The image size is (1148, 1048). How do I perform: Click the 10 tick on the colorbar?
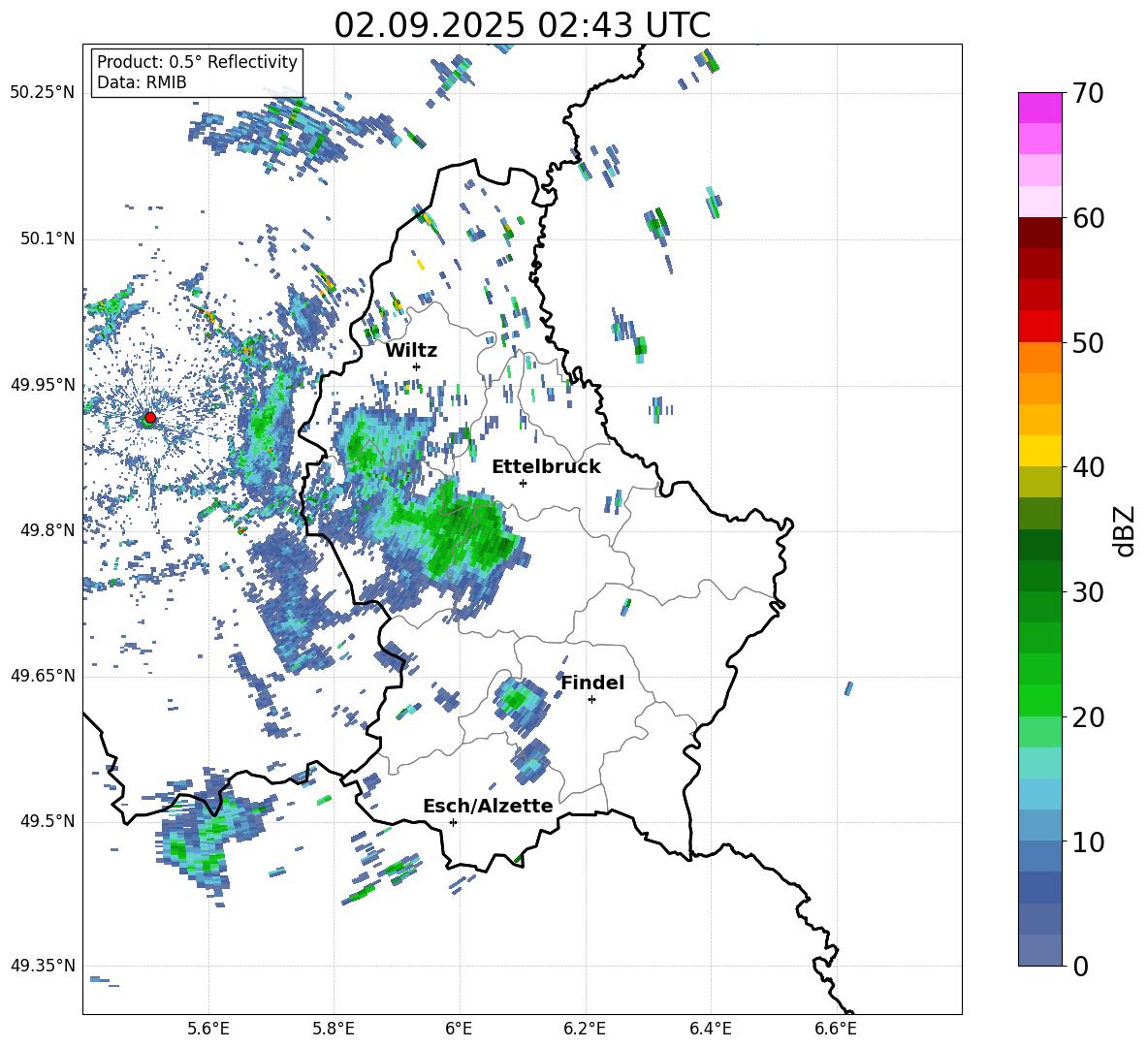click(x=1087, y=842)
